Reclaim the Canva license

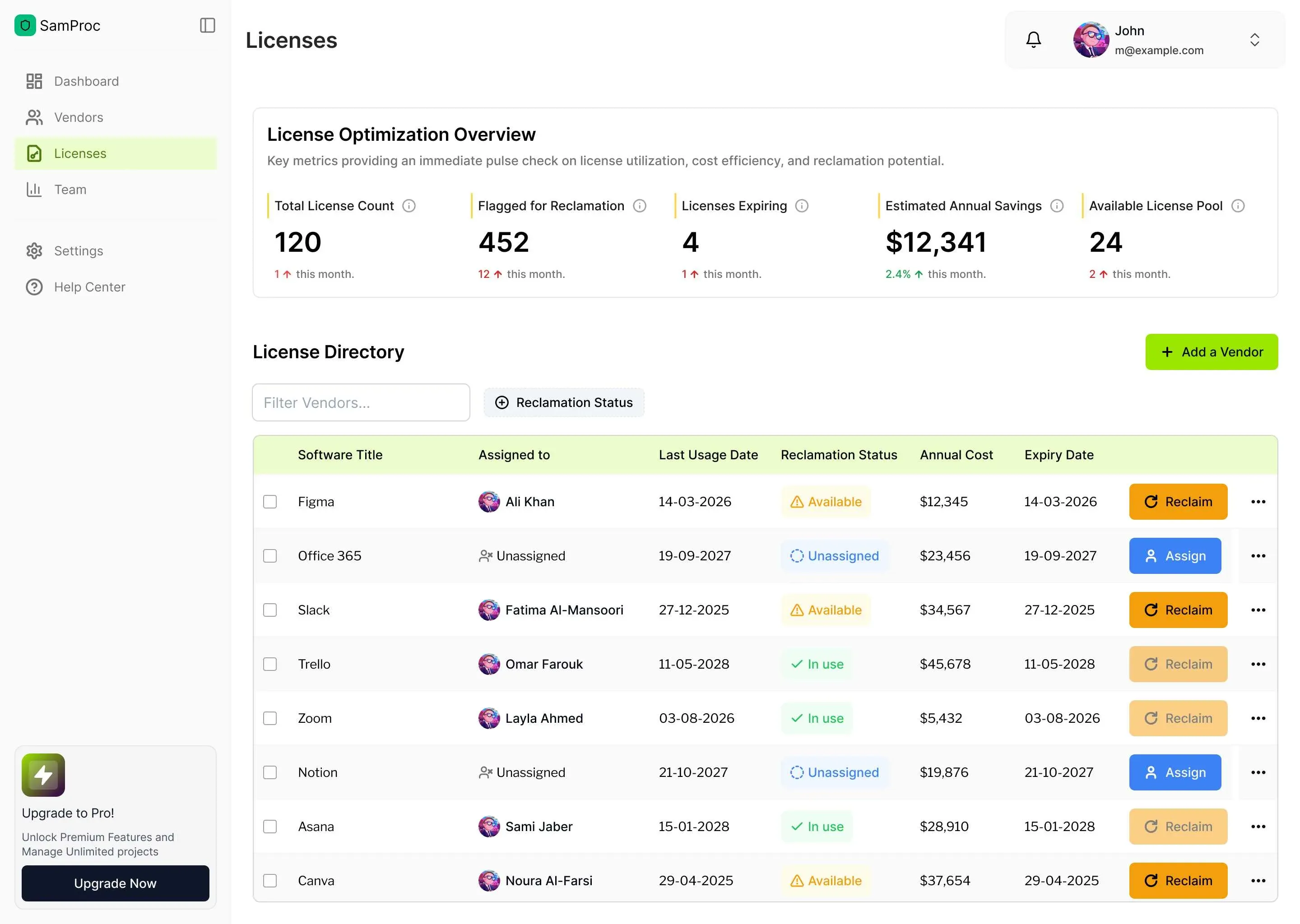[x=1178, y=881]
